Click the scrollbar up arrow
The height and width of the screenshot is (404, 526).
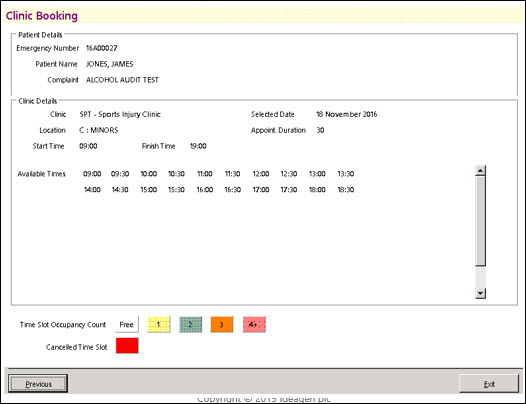[480, 171]
